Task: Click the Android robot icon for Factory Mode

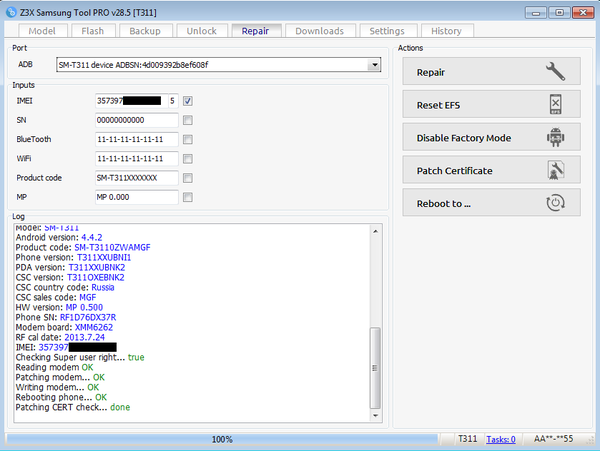Action: pyautogui.click(x=556, y=138)
